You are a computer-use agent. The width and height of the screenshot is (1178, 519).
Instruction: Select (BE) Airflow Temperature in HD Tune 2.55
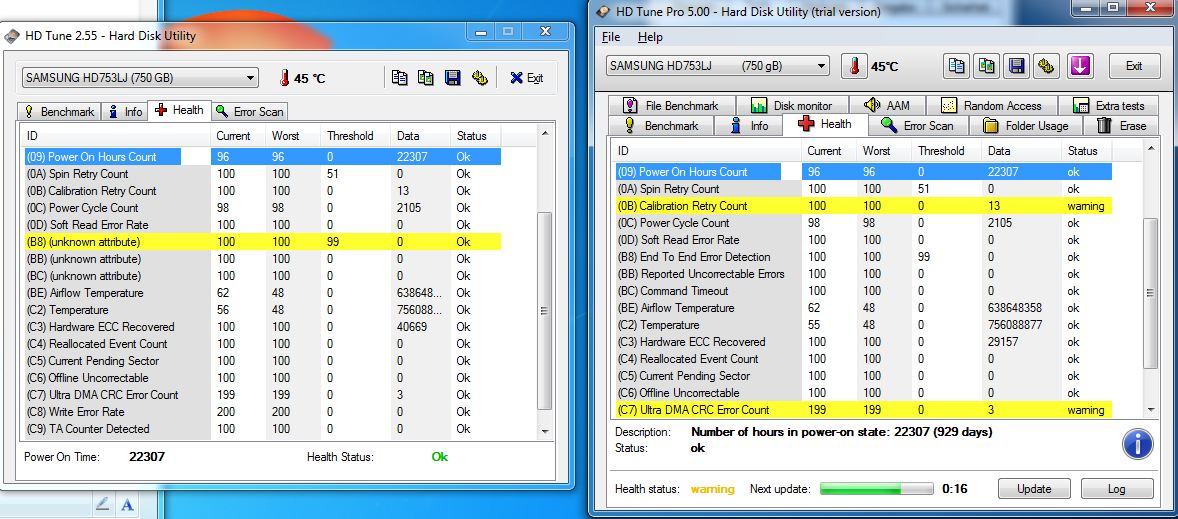(x=261, y=293)
